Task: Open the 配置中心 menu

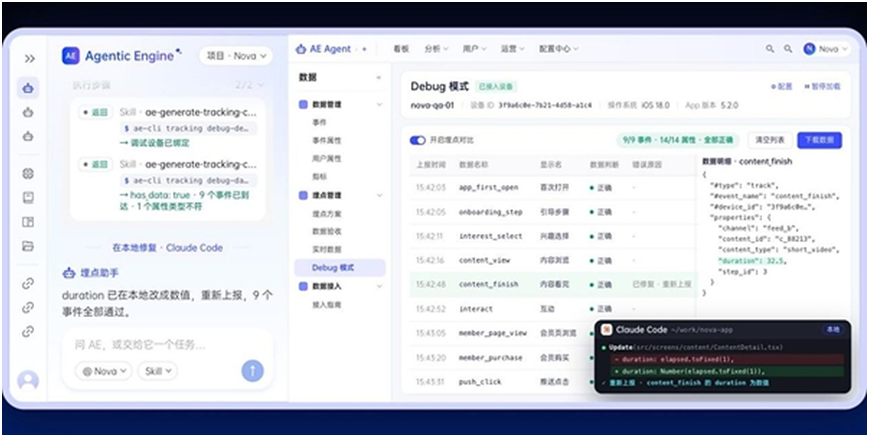Action: click(x=559, y=49)
